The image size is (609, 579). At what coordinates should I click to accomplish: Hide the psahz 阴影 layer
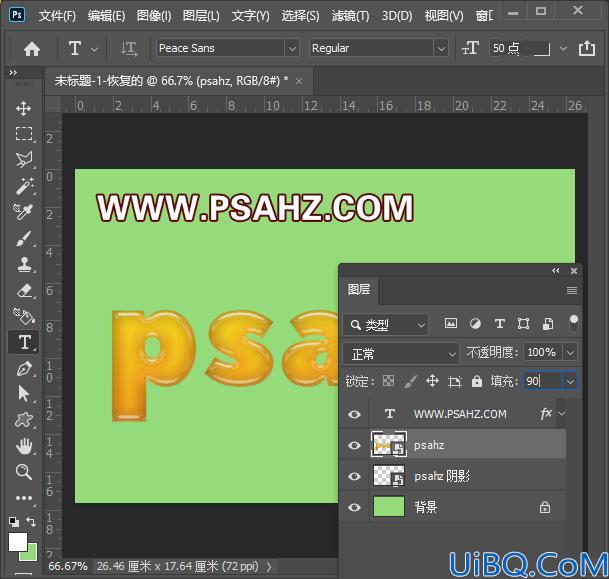point(354,476)
